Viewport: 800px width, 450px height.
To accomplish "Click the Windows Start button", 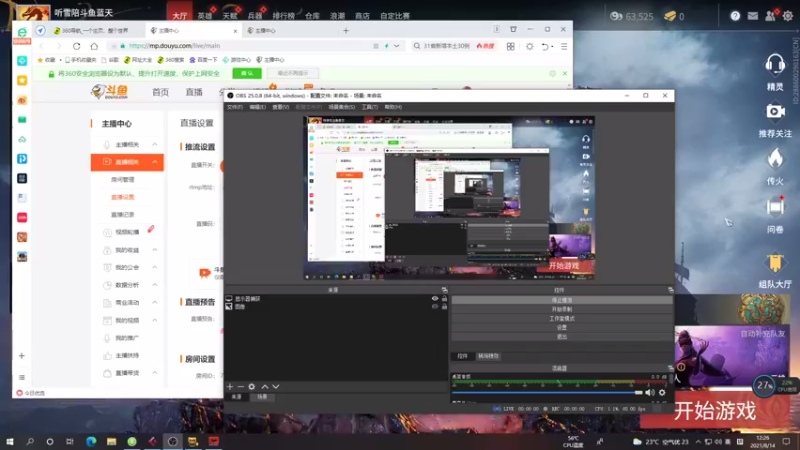I will click(10, 441).
